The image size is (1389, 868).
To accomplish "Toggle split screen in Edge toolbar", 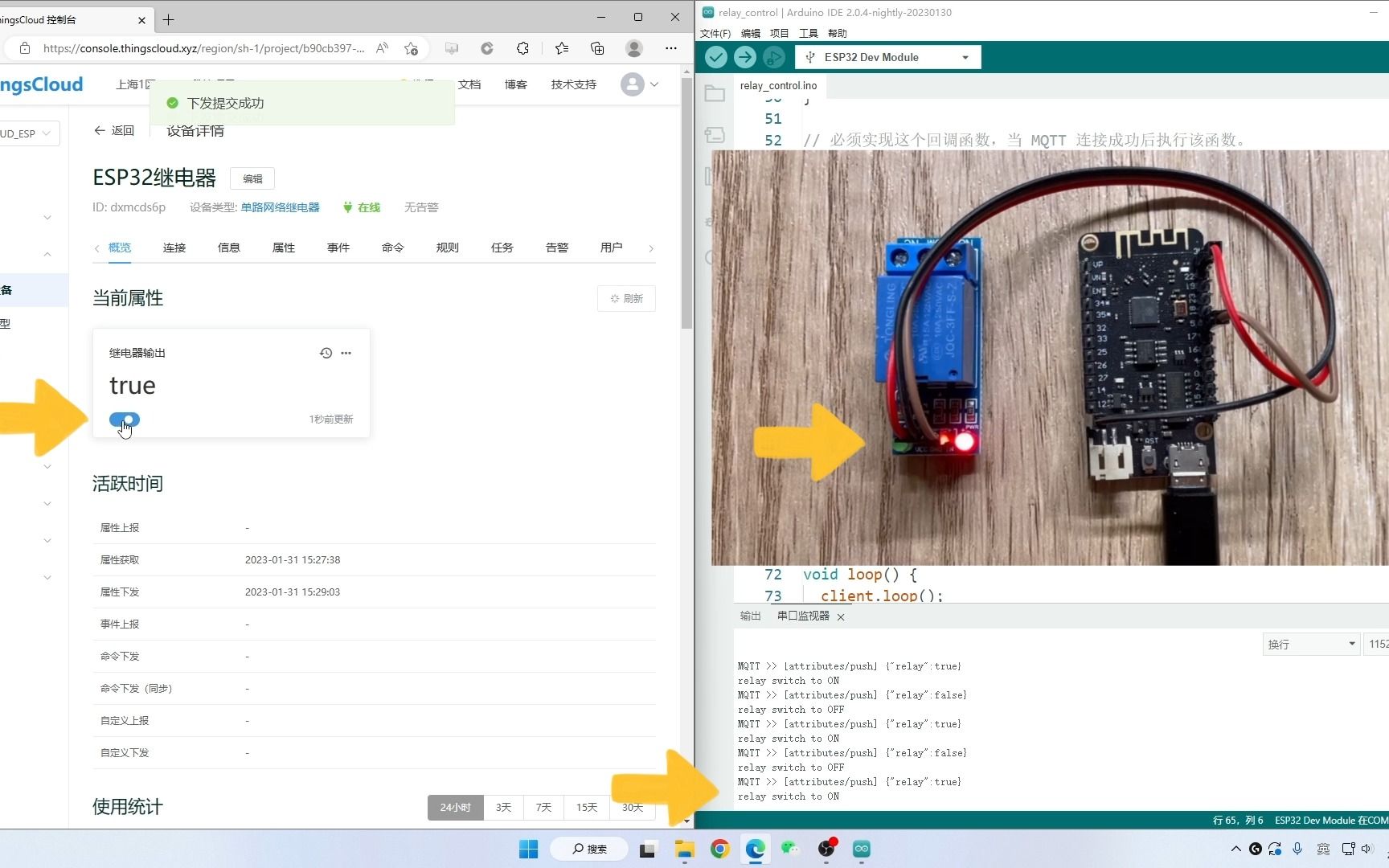I will click(452, 48).
